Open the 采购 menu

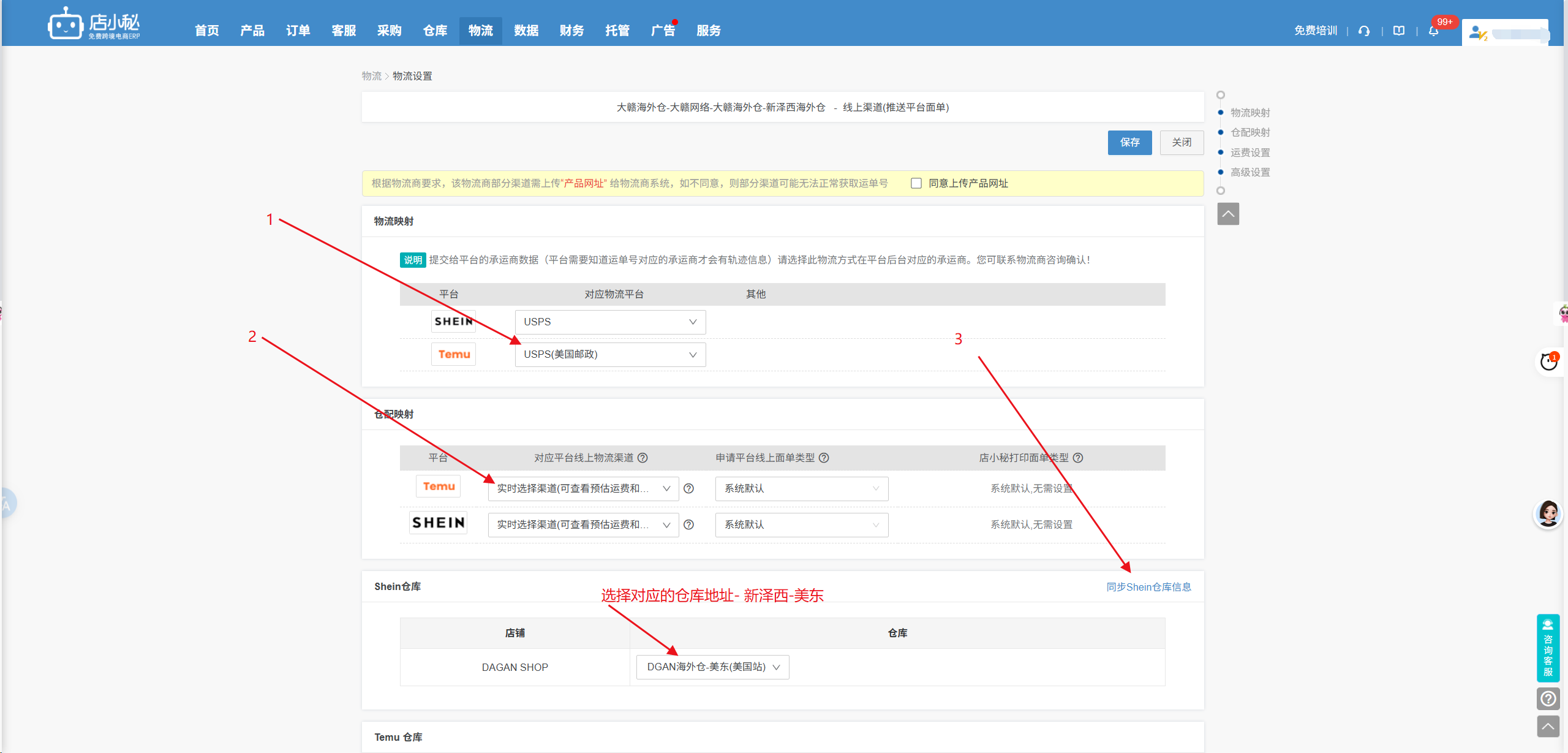390,31
